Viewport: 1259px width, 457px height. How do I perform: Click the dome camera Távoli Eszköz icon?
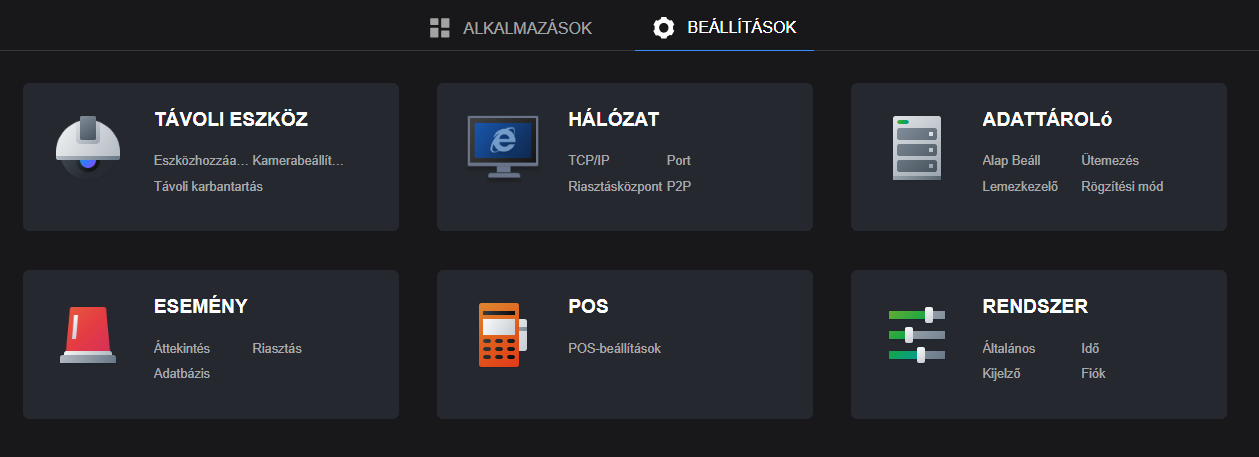88,146
